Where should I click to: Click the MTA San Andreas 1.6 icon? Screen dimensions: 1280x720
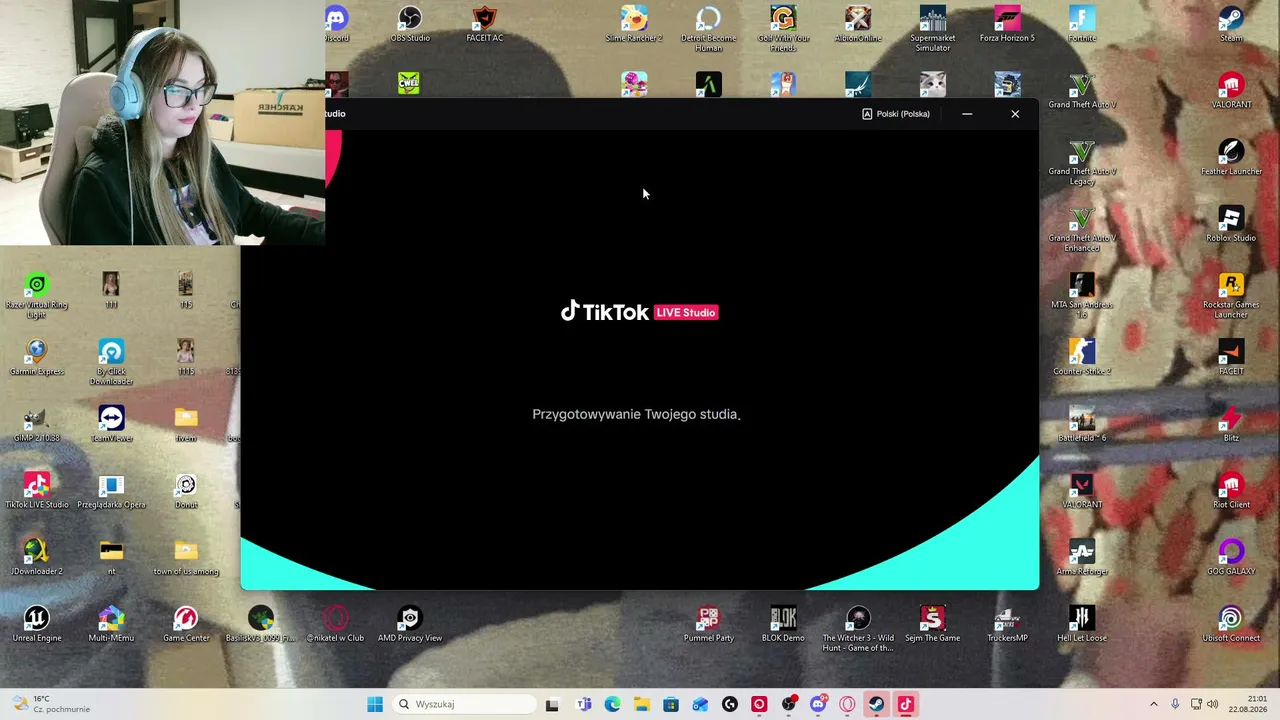(x=1082, y=296)
